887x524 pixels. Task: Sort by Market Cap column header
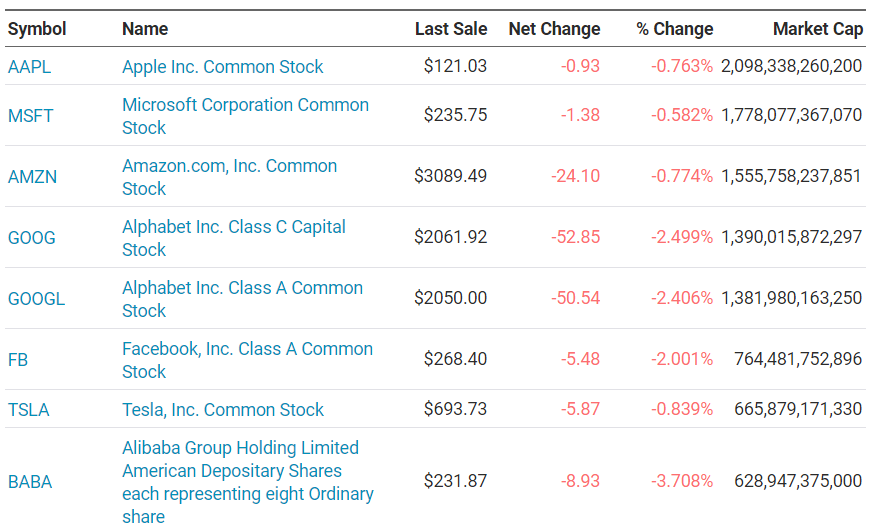(x=818, y=29)
